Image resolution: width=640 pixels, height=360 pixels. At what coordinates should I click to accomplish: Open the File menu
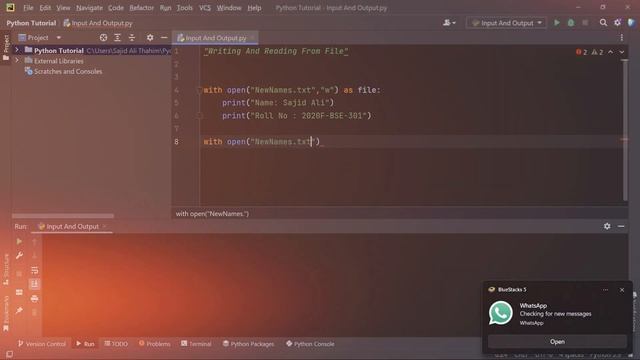[28, 8]
